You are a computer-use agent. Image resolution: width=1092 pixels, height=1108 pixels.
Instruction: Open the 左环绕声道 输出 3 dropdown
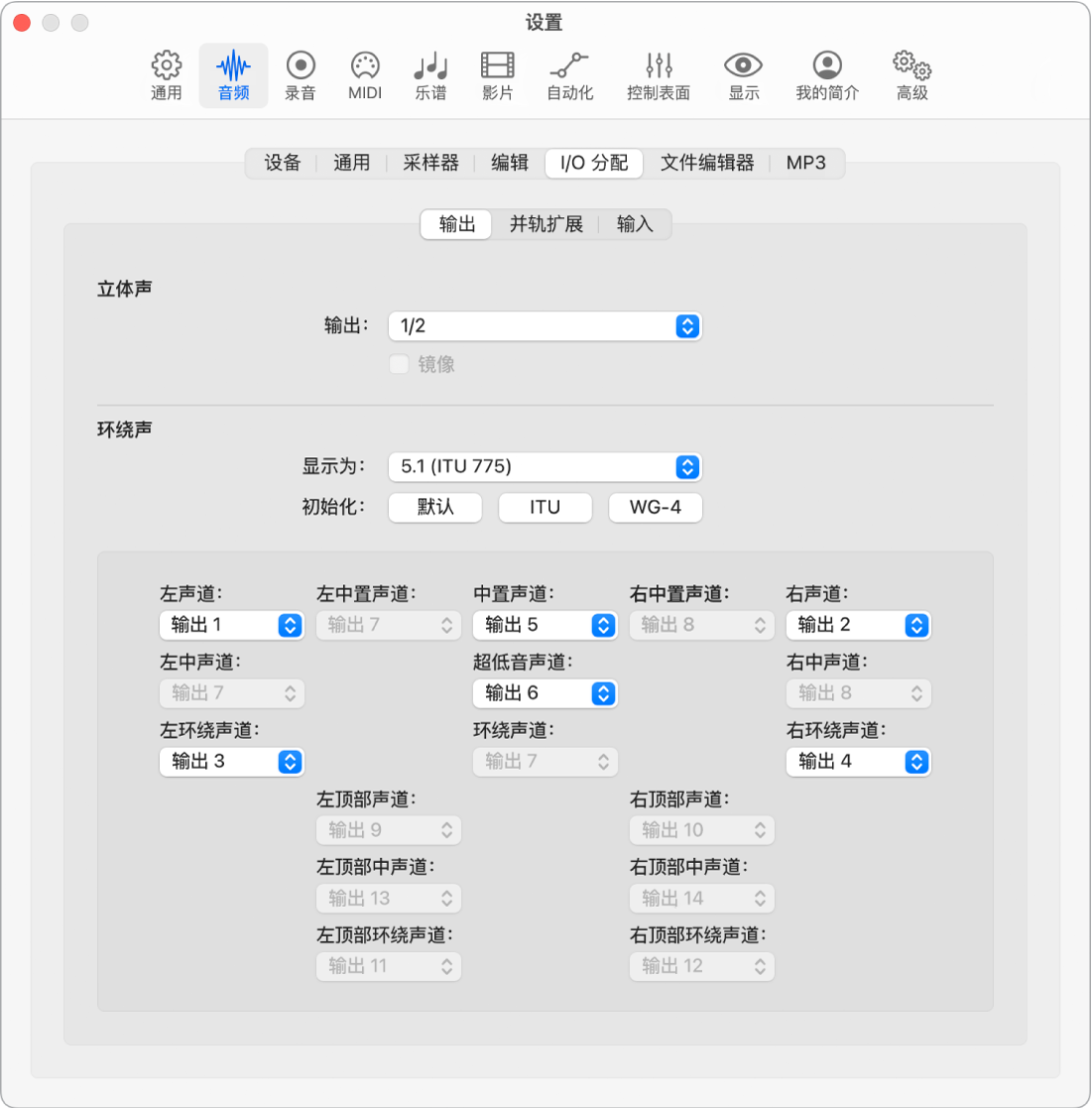(232, 762)
